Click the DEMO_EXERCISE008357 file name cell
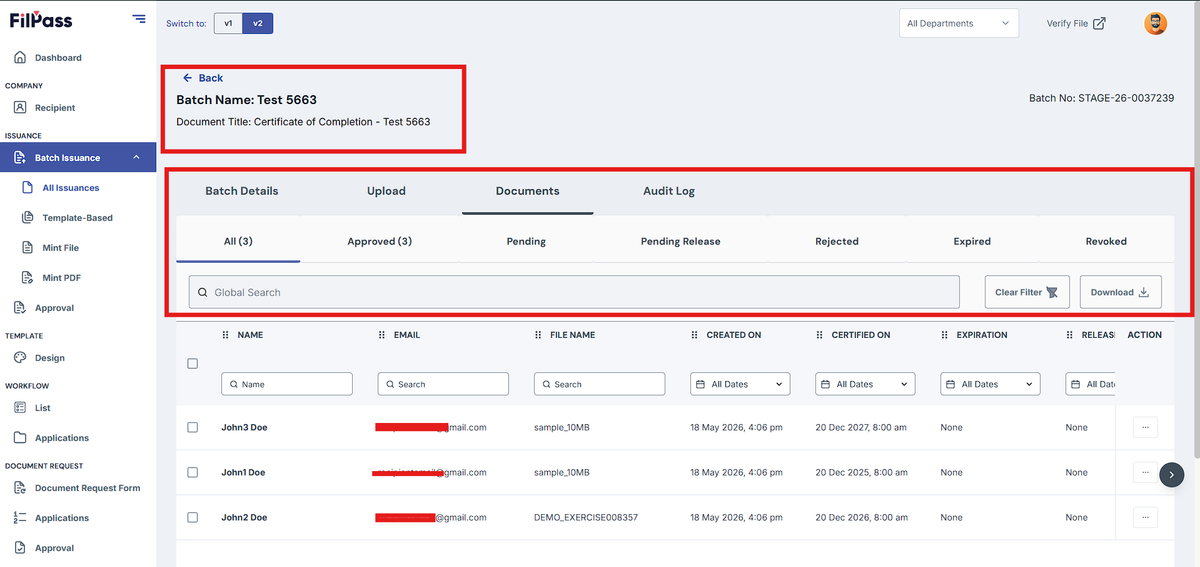 click(586, 517)
